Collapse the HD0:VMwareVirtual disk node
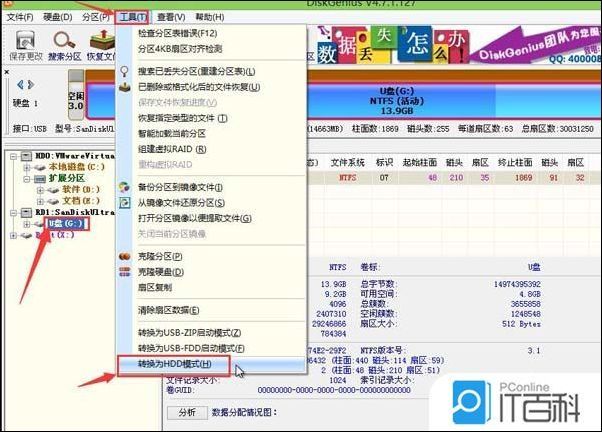This screenshot has height=432, width=602. 13,156
